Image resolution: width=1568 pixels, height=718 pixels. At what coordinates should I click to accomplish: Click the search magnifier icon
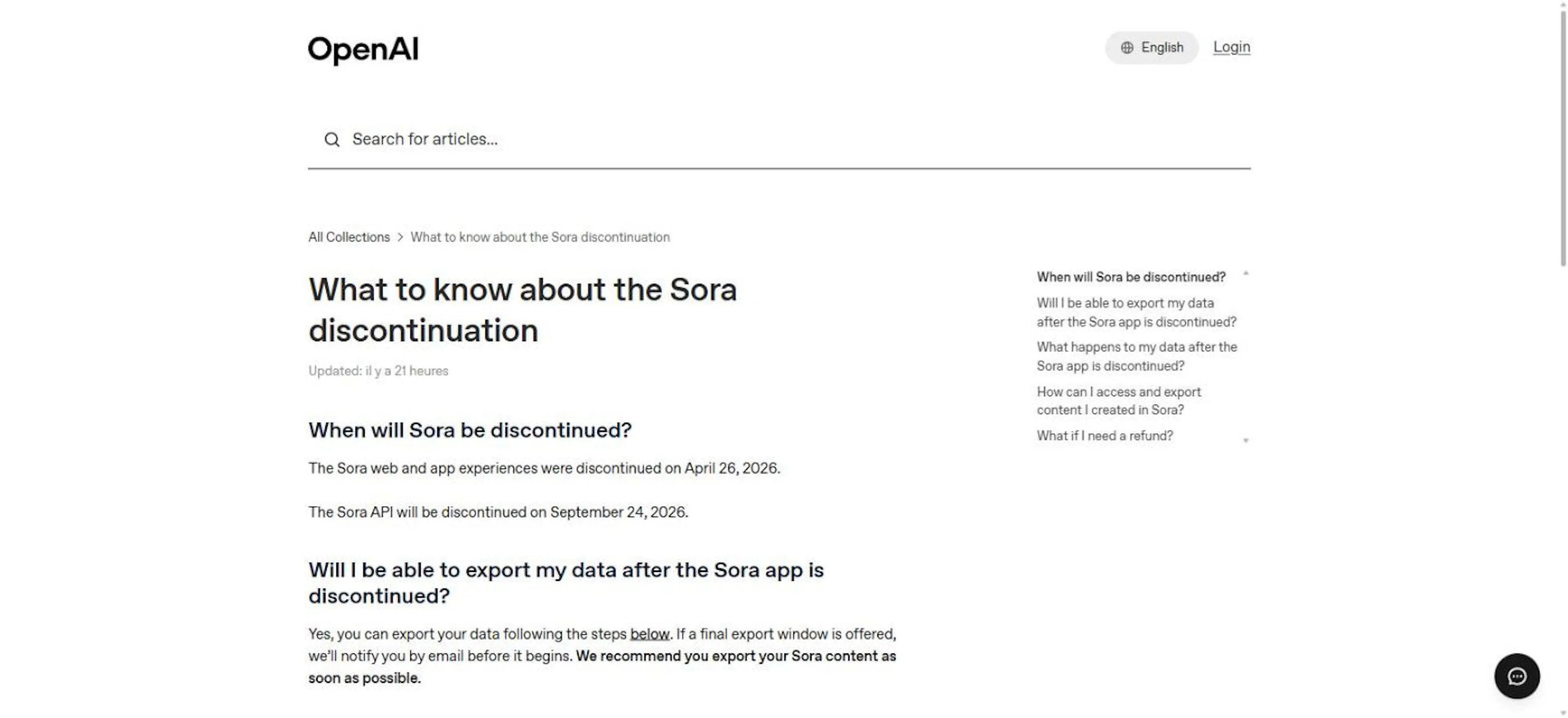(332, 139)
